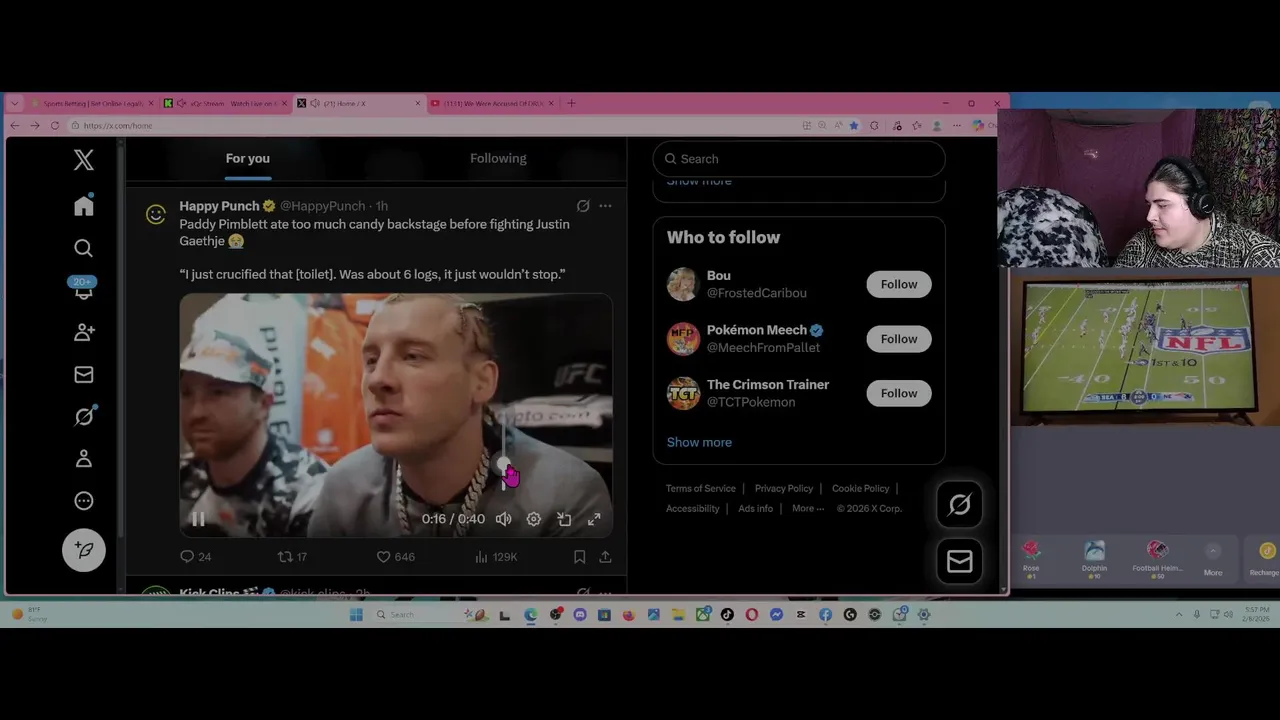
Task: Send a Rose gift in stream panel
Action: click(1031, 558)
